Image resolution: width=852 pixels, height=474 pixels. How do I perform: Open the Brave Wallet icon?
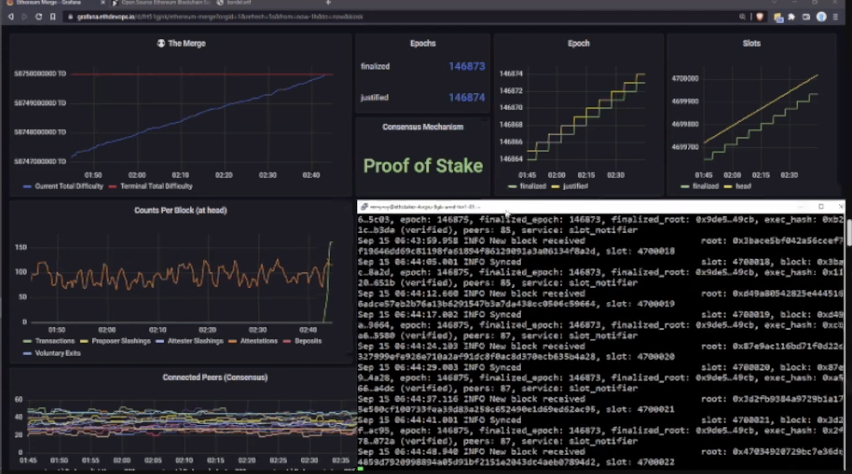tap(806, 17)
